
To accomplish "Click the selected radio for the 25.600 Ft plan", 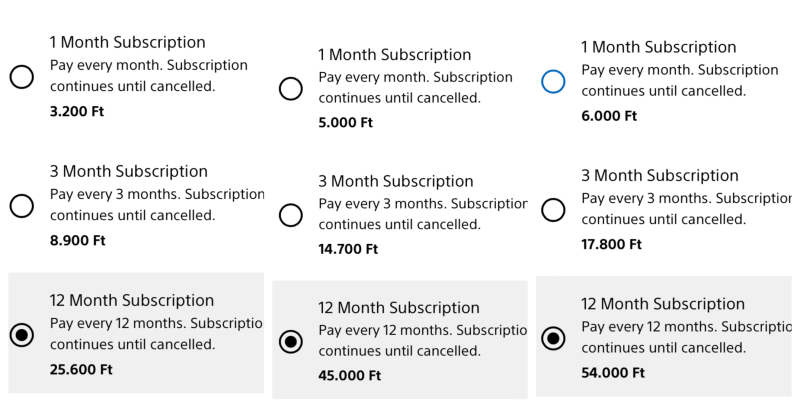I will [21, 335].
